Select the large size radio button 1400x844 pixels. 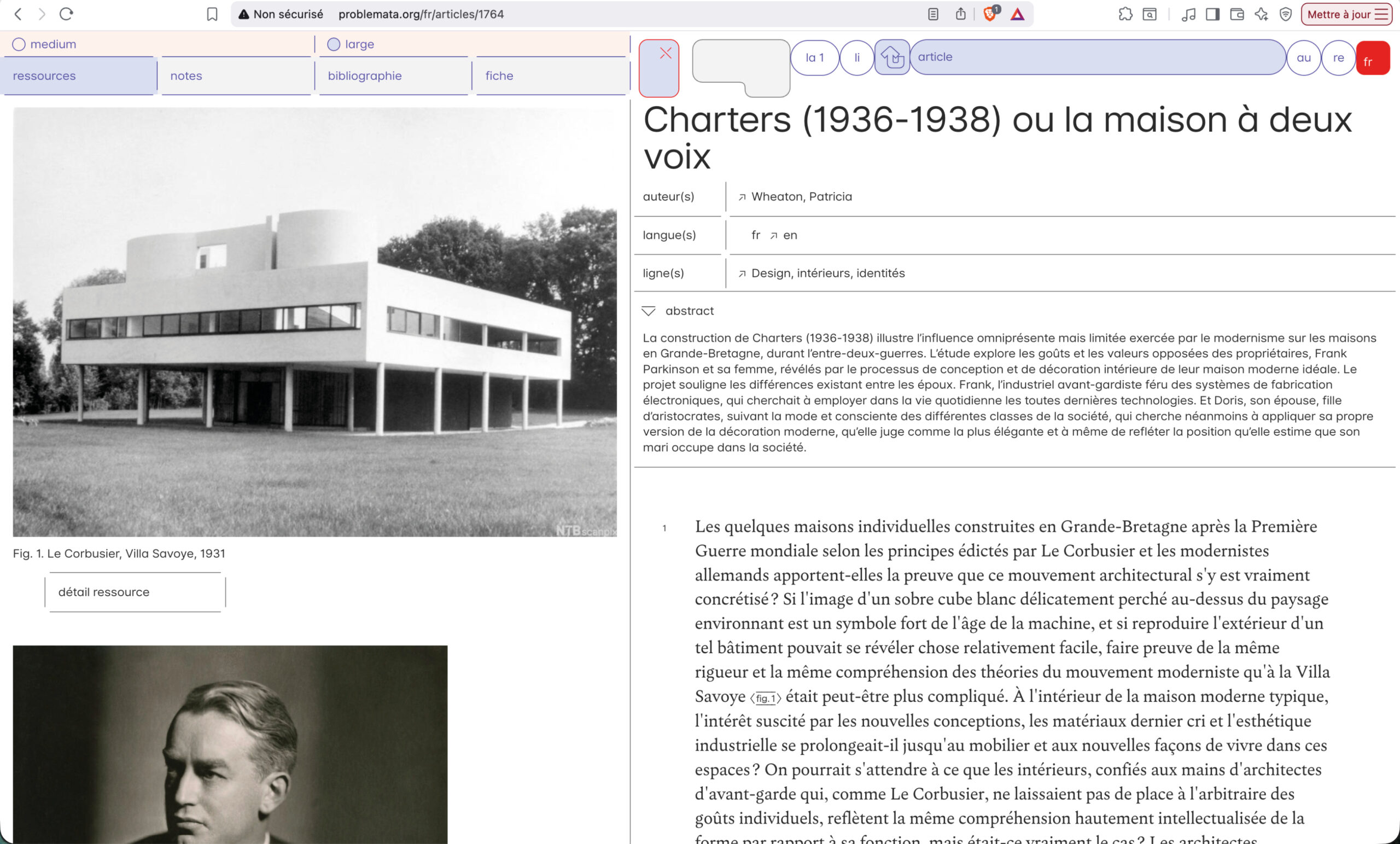(334, 44)
